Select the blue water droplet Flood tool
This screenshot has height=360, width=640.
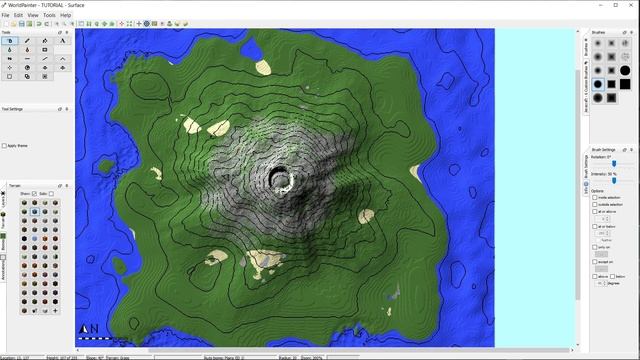(10, 50)
